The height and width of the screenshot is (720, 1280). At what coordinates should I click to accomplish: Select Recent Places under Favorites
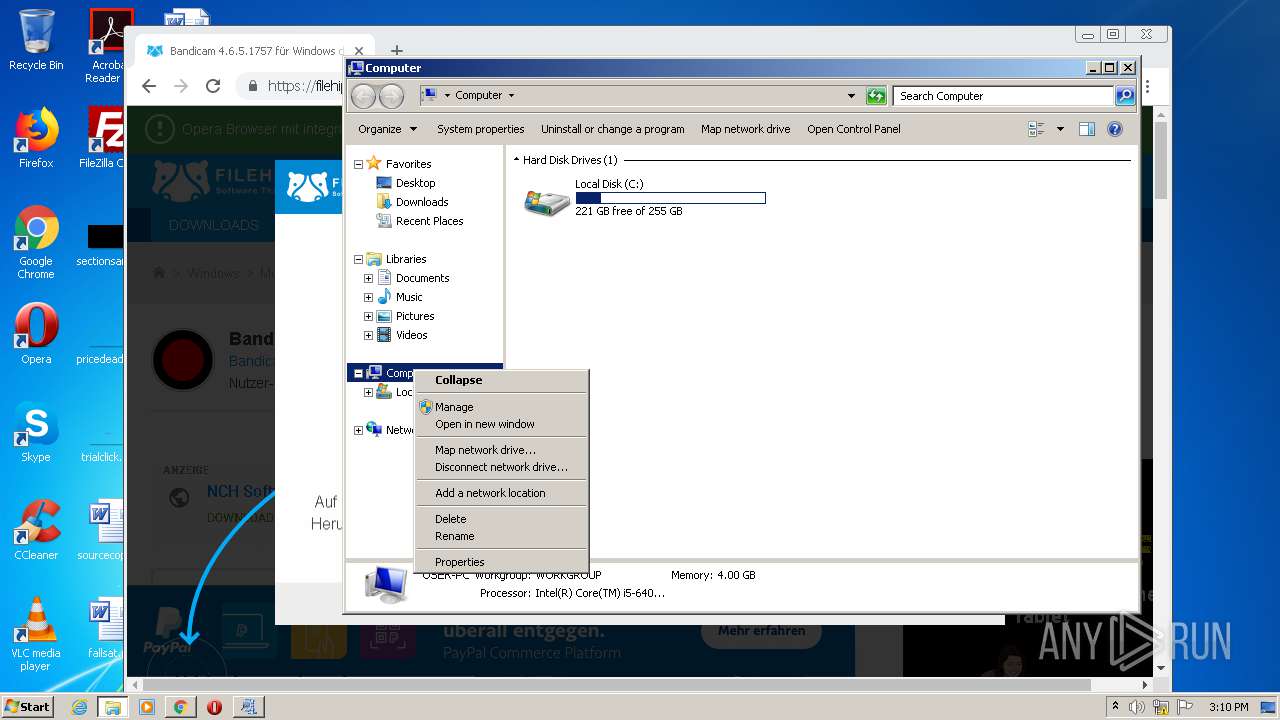429,221
